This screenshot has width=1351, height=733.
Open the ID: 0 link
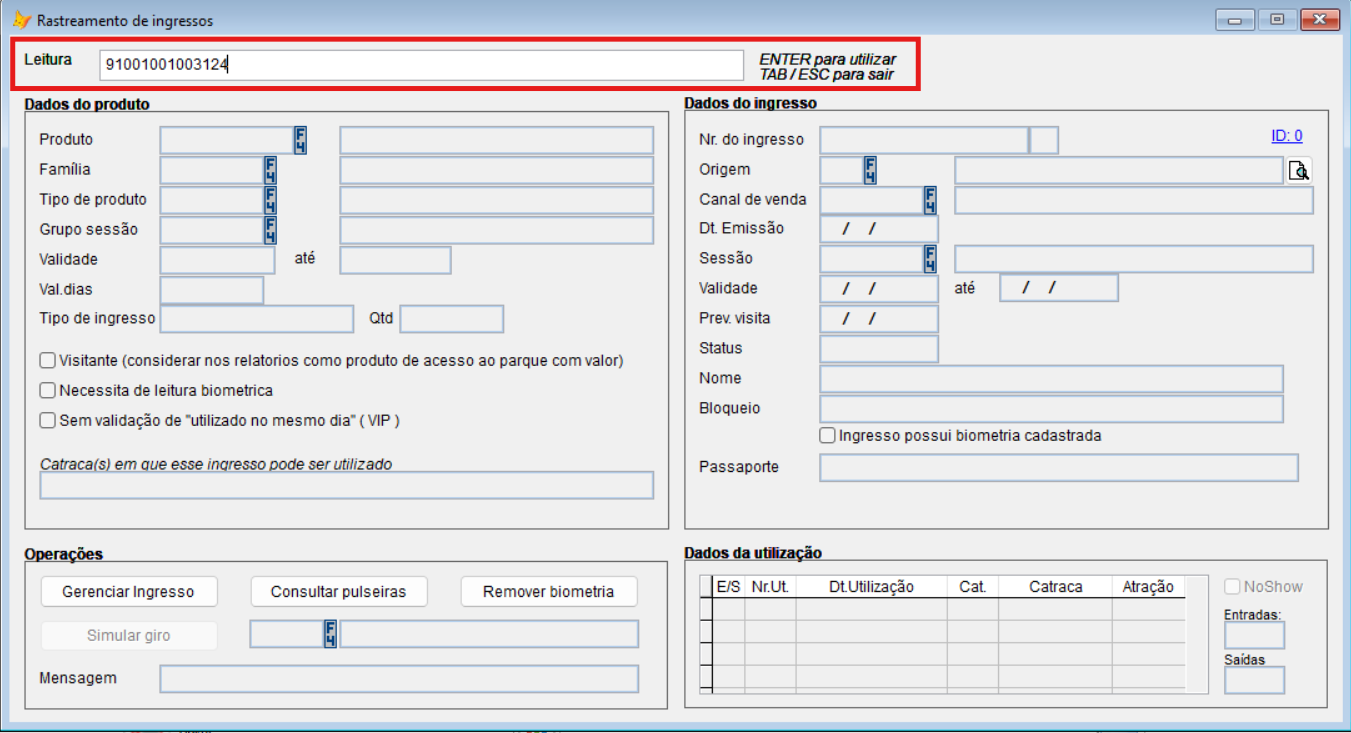coord(1286,137)
